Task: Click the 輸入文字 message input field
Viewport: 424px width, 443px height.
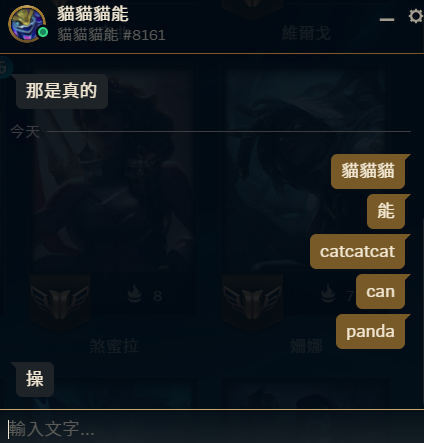Action: point(212,428)
